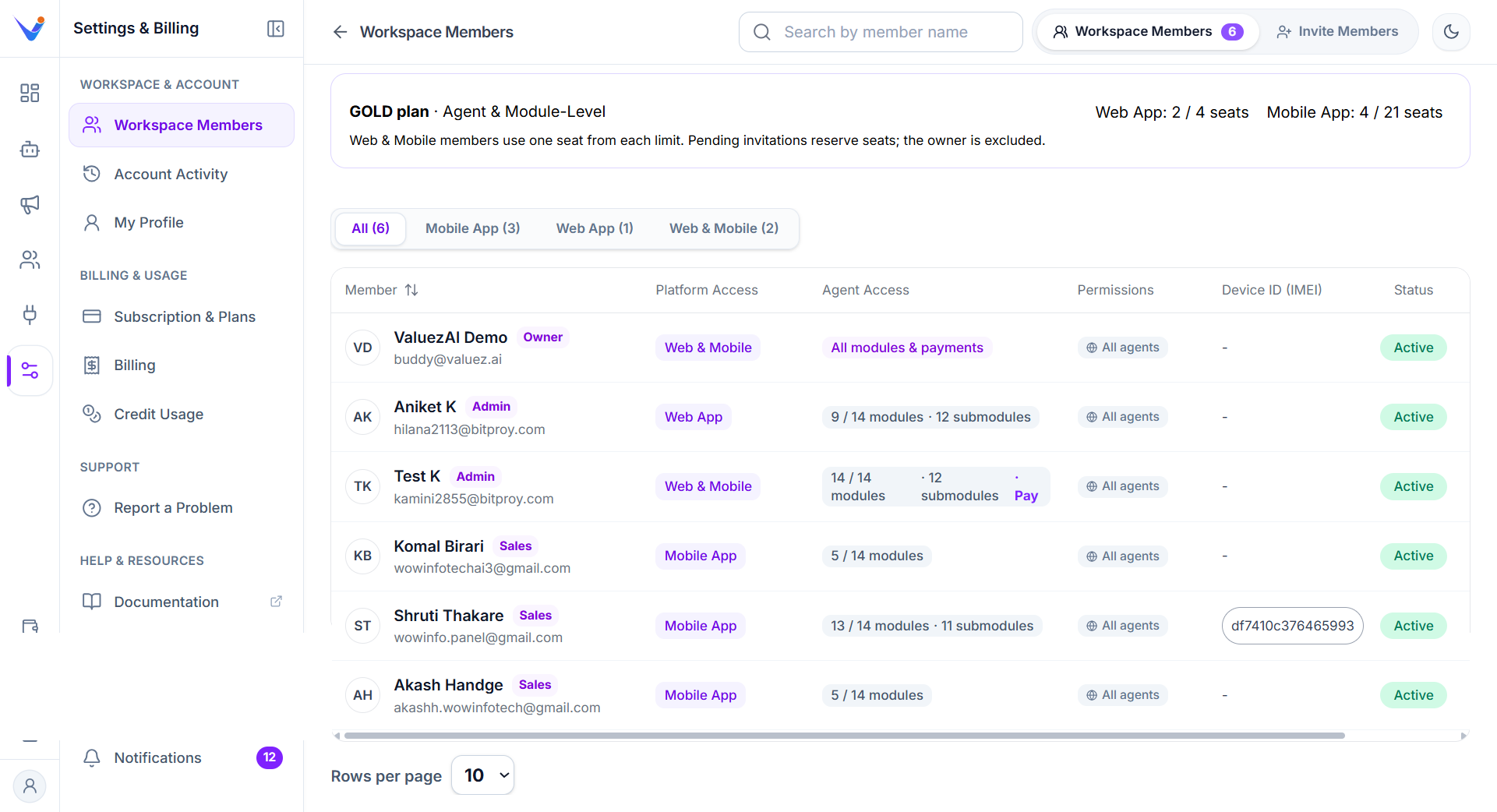
Task: Select the Web App (1) filter tab
Action: pos(595,228)
